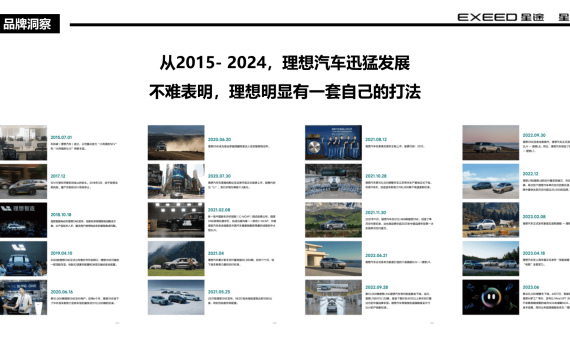Click the 2021.08.12 gong ceremony thumbnail

click(333, 143)
